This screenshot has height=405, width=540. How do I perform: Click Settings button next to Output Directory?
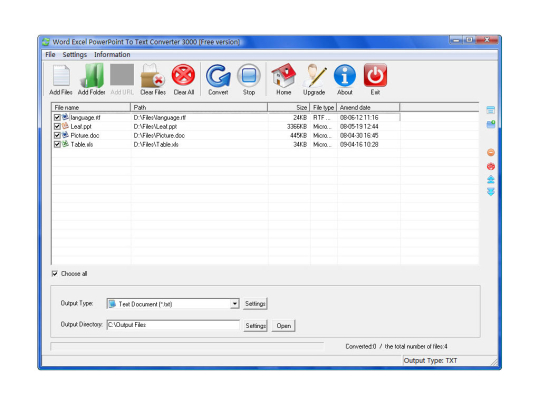255,326
